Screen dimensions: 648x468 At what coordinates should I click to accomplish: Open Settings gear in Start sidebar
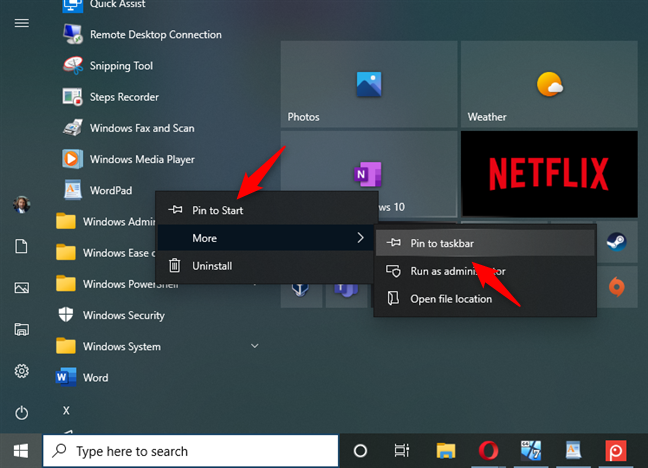pyautogui.click(x=21, y=371)
